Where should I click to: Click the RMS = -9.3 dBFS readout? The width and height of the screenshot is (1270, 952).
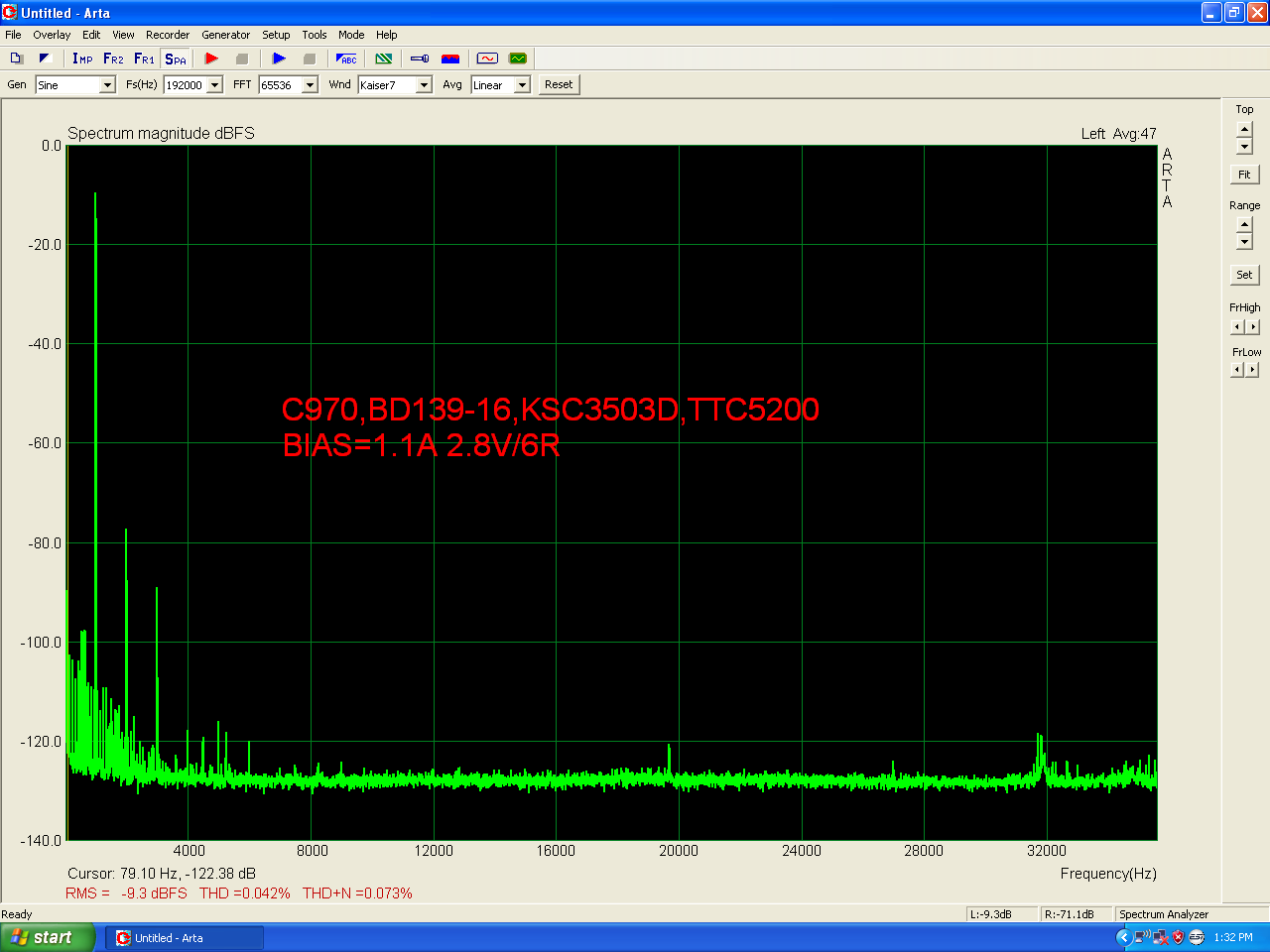126,893
